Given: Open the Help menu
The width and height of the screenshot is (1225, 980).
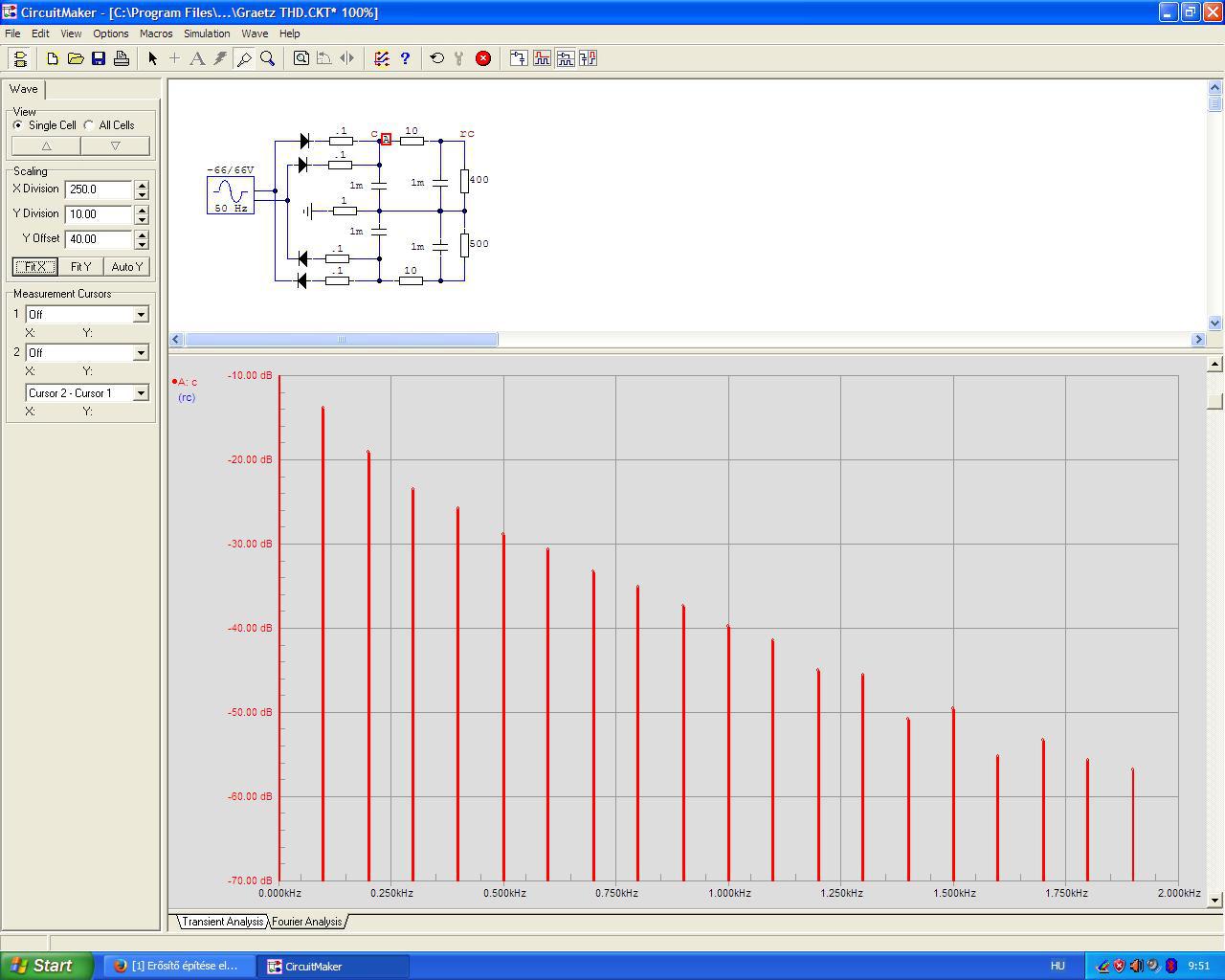Looking at the screenshot, I should (289, 33).
